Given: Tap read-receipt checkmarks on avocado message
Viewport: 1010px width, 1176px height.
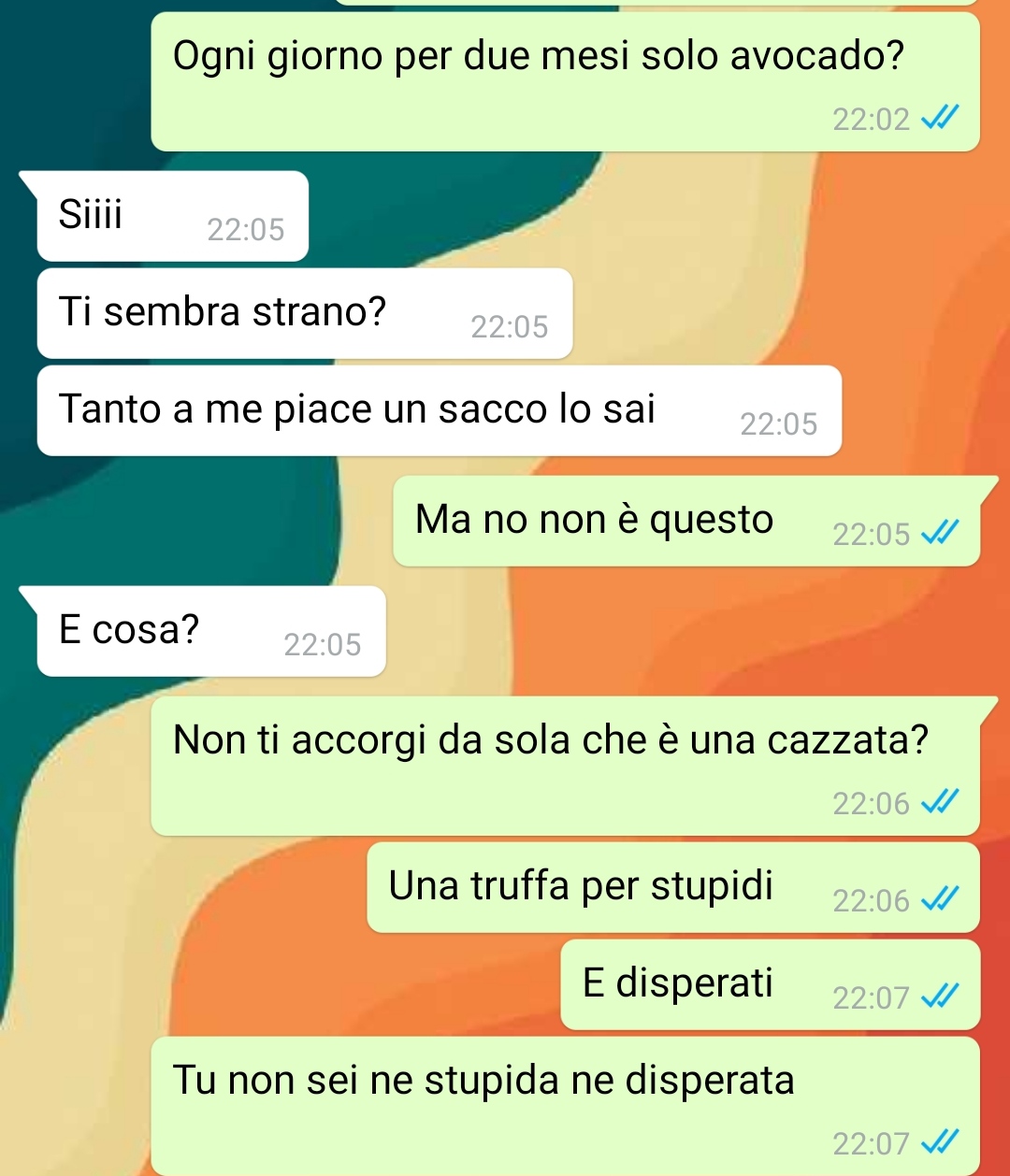Looking at the screenshot, I should click(x=939, y=119).
